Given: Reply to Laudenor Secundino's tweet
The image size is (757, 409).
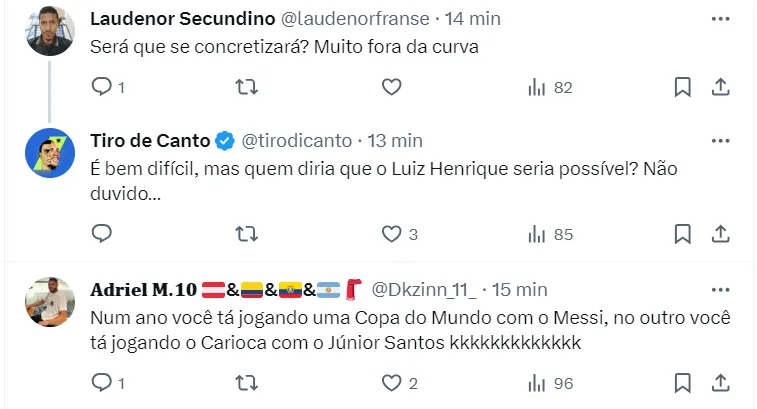Looking at the screenshot, I should pos(101,88).
